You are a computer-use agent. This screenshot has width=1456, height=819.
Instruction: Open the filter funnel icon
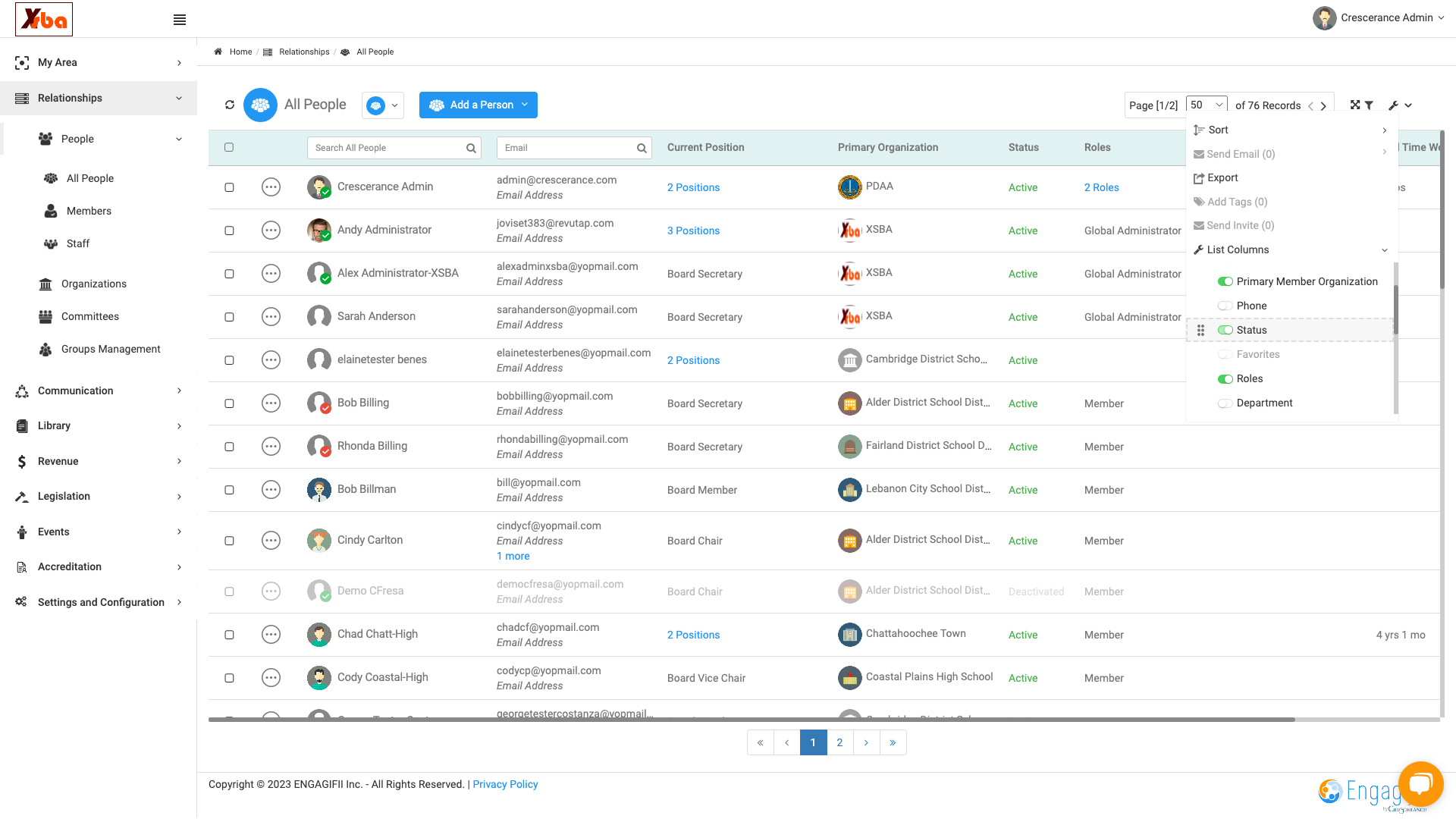pos(1369,105)
